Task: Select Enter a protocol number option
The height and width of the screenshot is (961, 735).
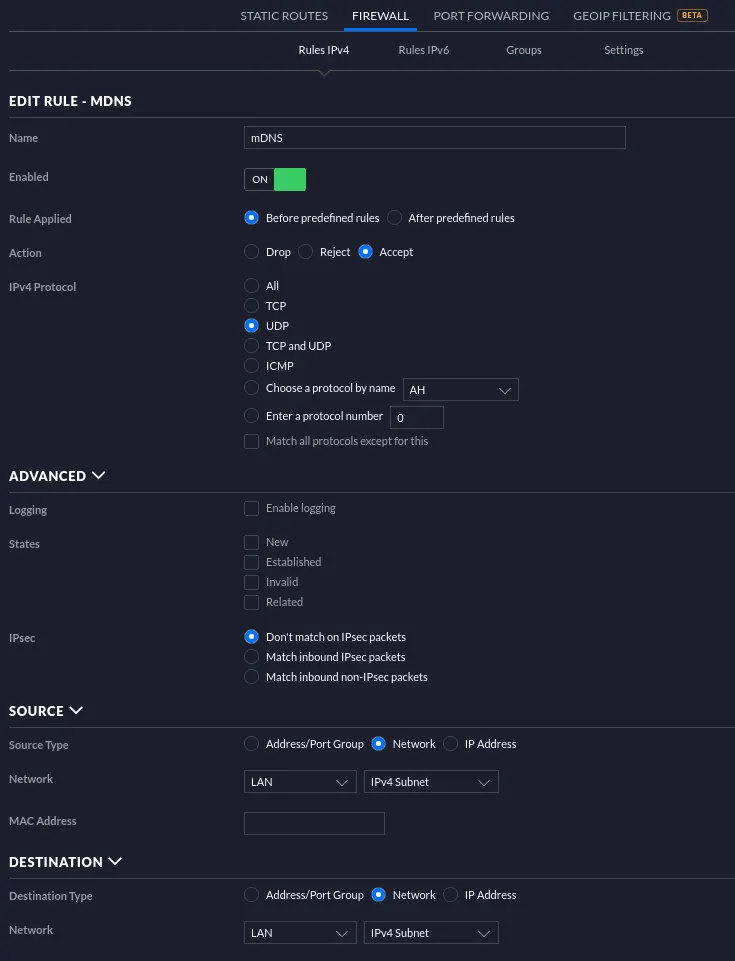Action: point(251,416)
